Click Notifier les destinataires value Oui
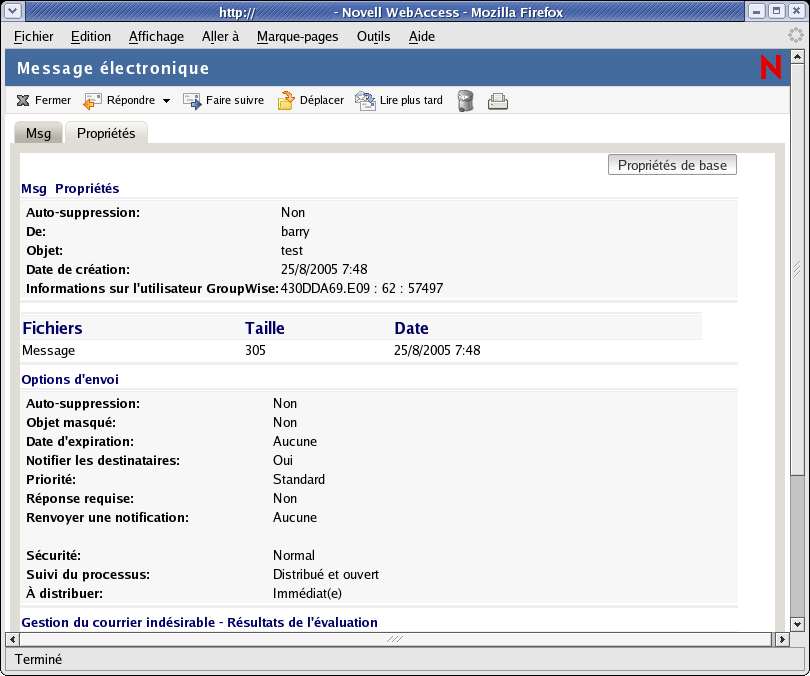 283,460
